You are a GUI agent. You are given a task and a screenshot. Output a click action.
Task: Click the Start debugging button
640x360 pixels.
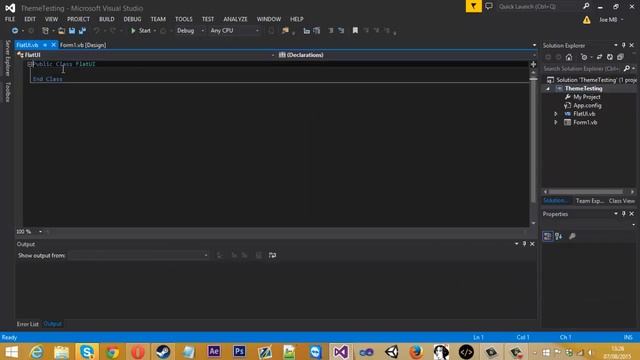tap(140, 31)
